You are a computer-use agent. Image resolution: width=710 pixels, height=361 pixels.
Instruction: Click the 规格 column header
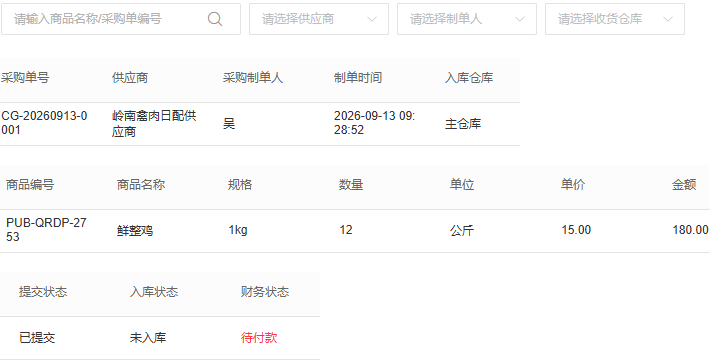240,185
